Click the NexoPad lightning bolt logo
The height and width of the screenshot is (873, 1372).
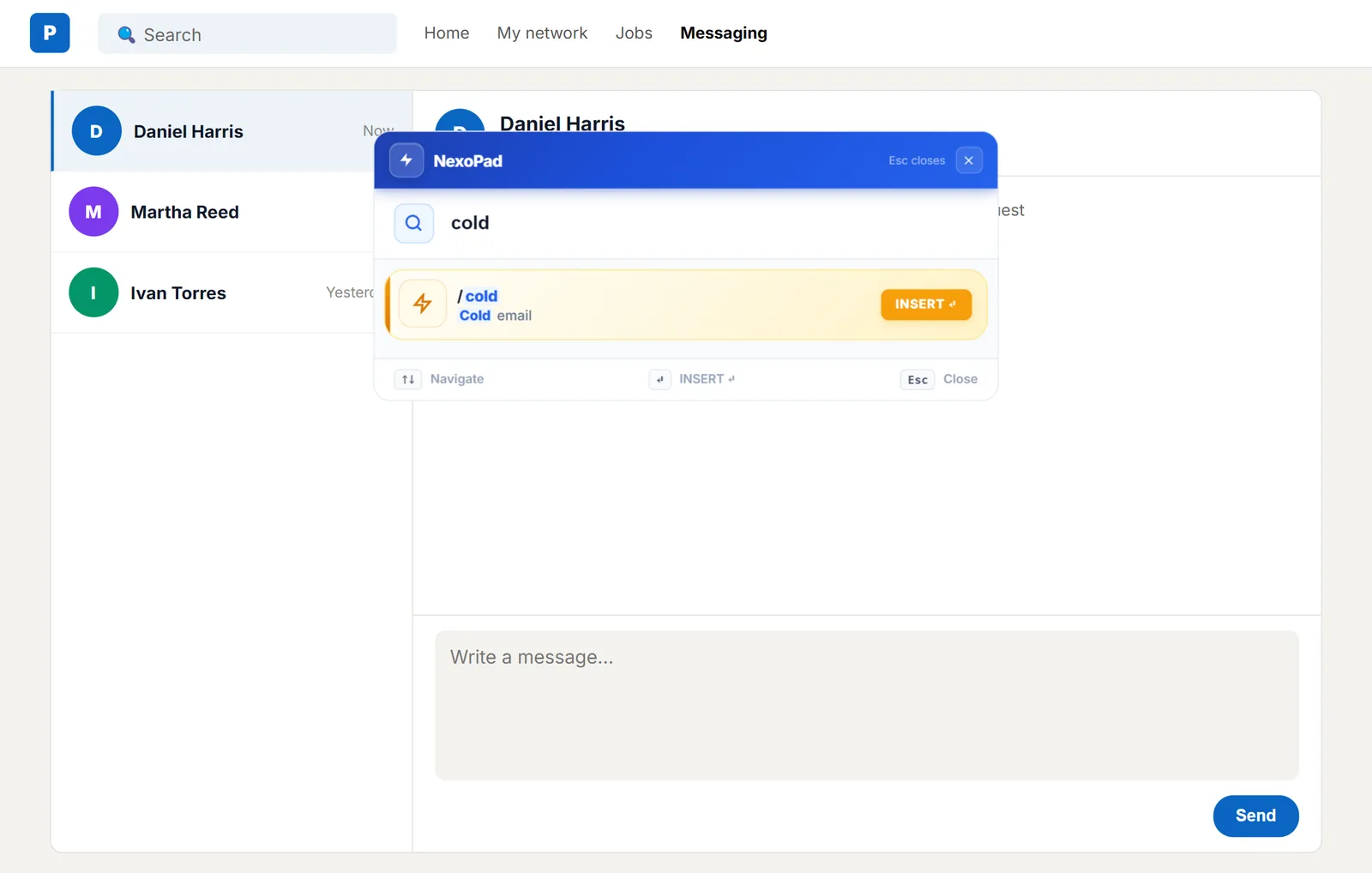coord(406,160)
